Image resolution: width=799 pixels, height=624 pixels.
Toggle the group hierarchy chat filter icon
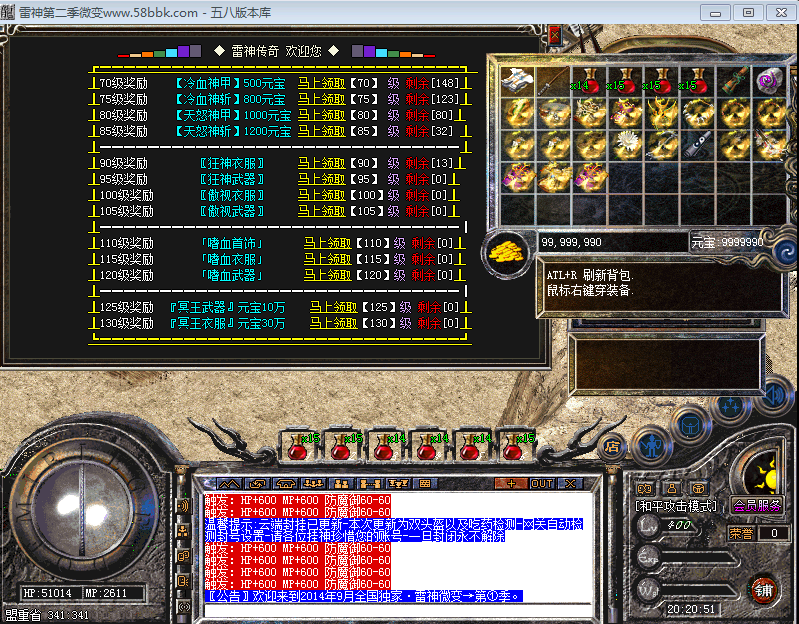pos(183,531)
